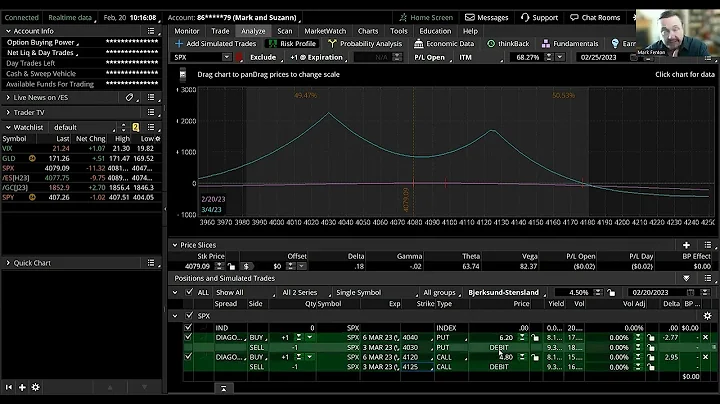Open the Probability Analysis sub-tab

pos(365,44)
